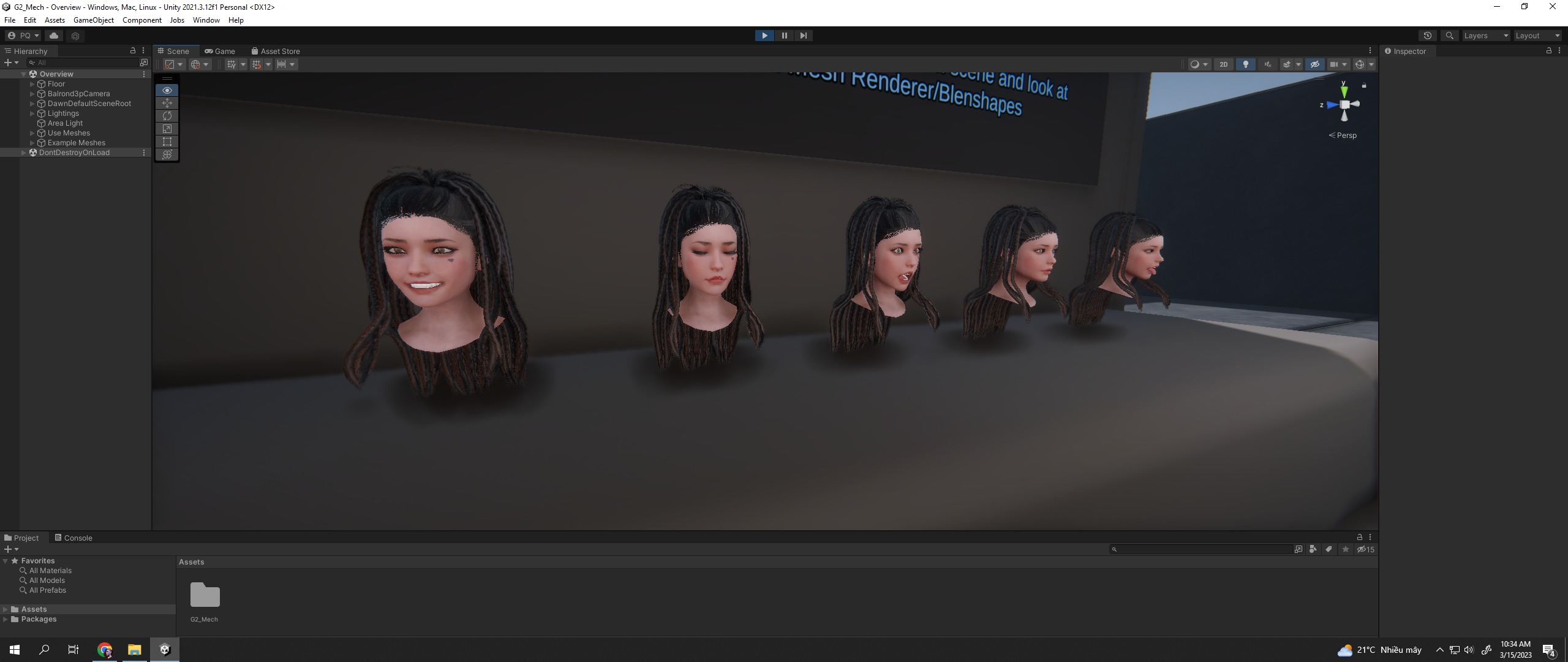
Task: Toggle scene audio mute button
Action: coord(1267,64)
